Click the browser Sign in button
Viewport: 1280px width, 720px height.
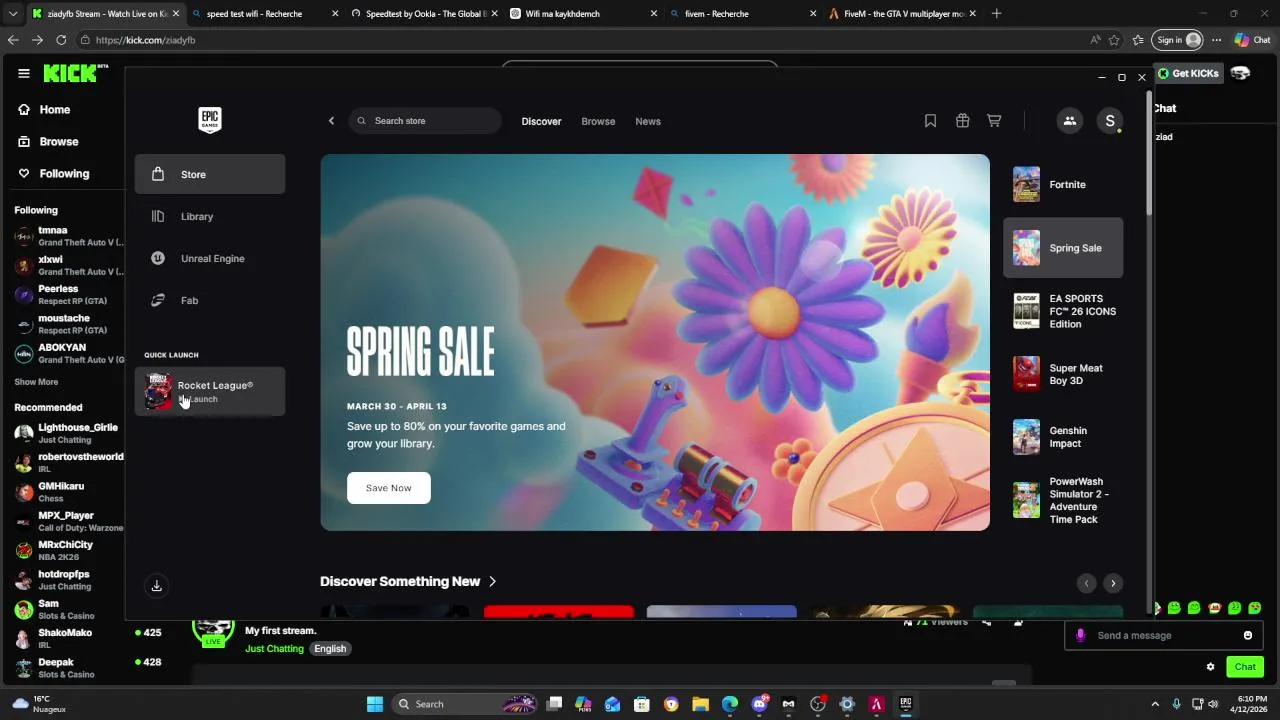[1176, 40]
